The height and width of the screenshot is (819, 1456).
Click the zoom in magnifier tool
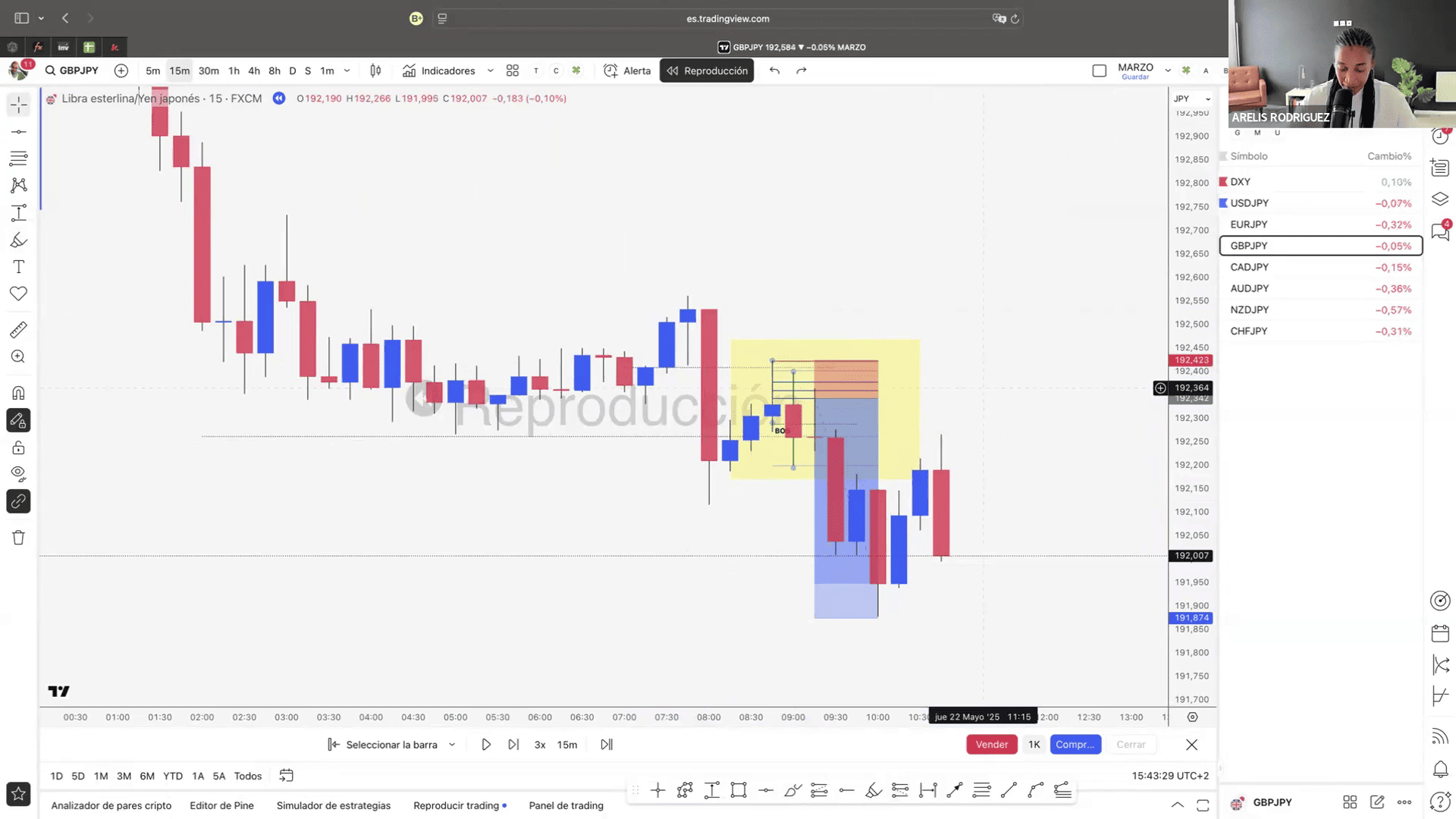pos(18,356)
